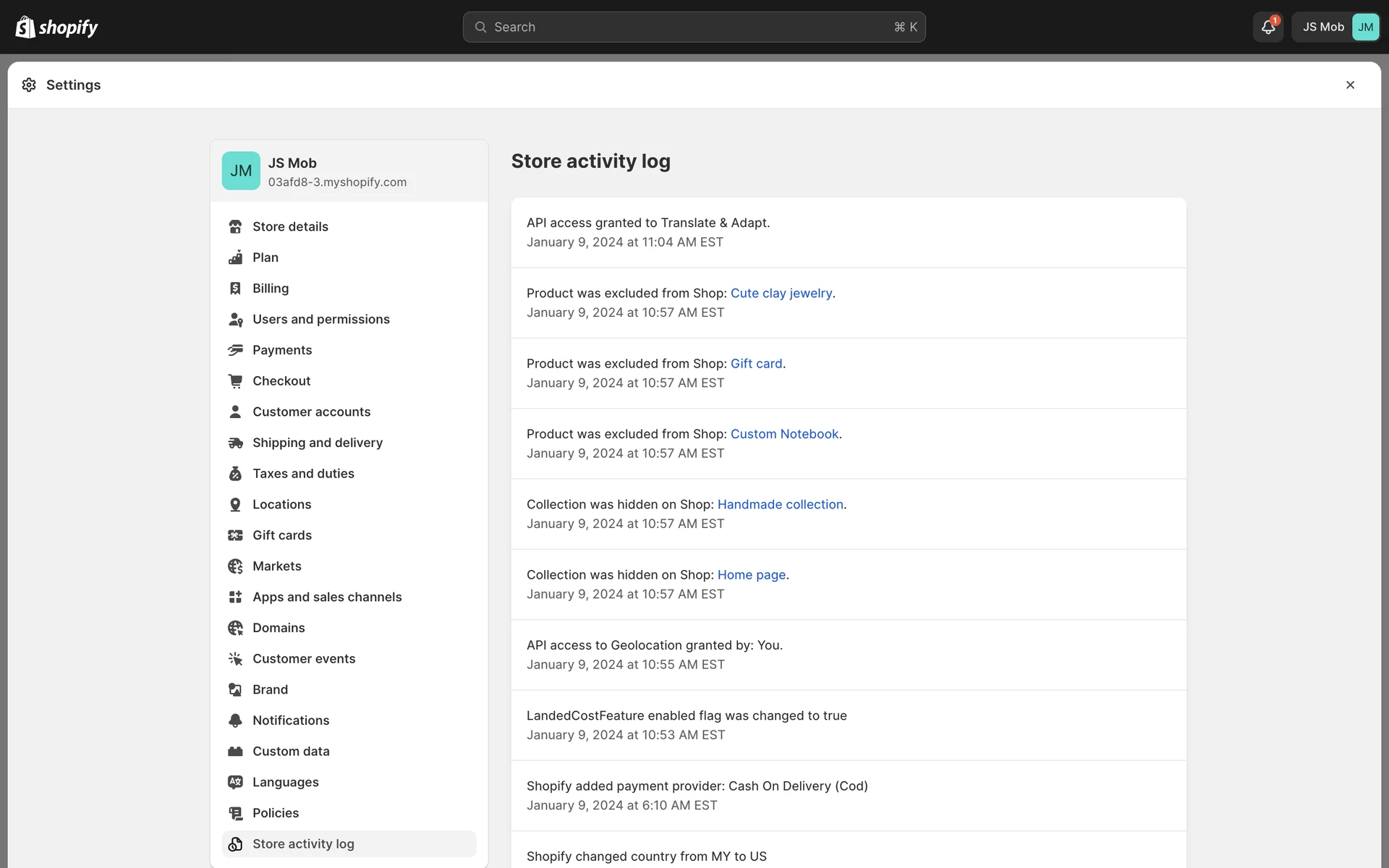Image resolution: width=1389 pixels, height=868 pixels.
Task: Select Customer events in sidebar
Action: (x=303, y=659)
